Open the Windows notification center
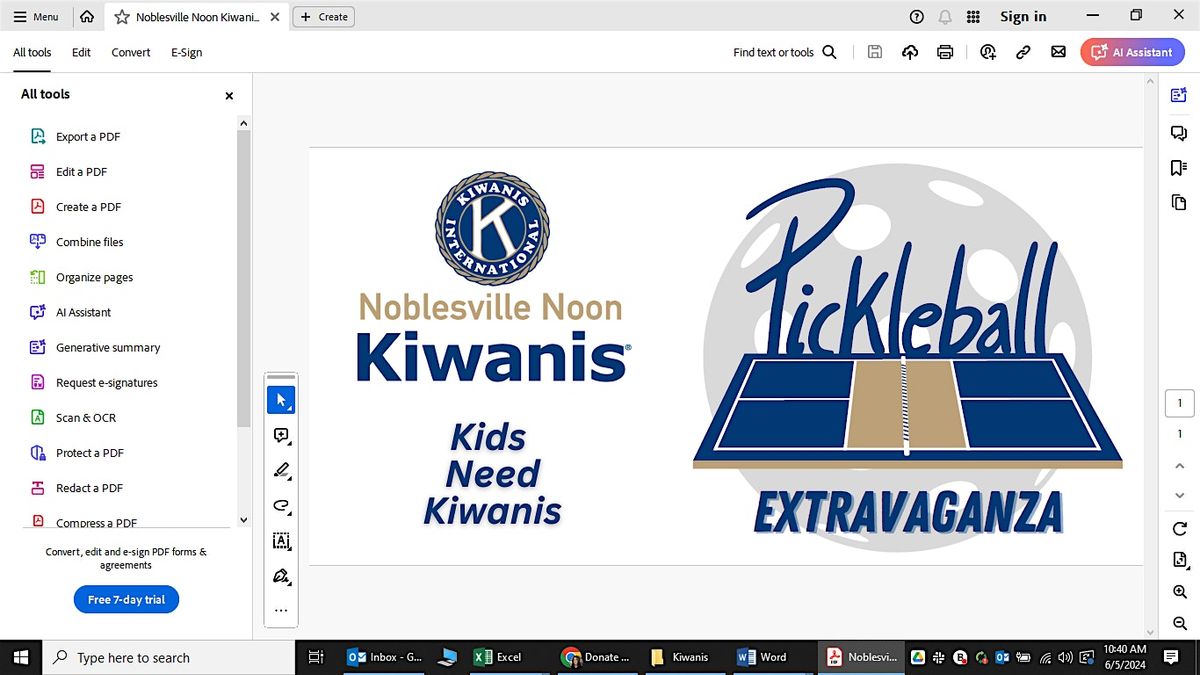 [1171, 657]
